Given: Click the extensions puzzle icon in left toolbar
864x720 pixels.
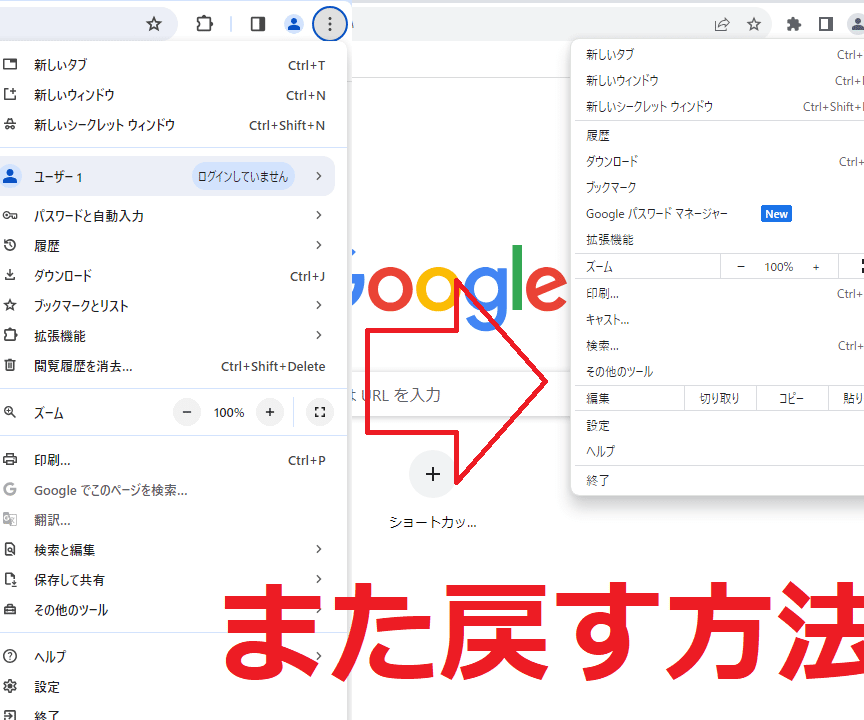Looking at the screenshot, I should coord(204,24).
